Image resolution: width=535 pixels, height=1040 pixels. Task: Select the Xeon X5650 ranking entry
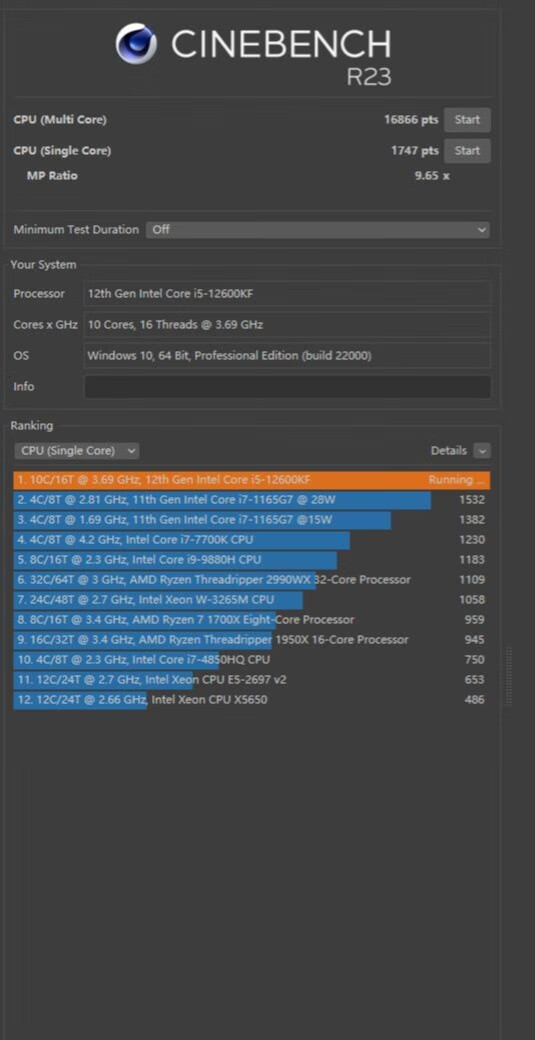[x=252, y=699]
